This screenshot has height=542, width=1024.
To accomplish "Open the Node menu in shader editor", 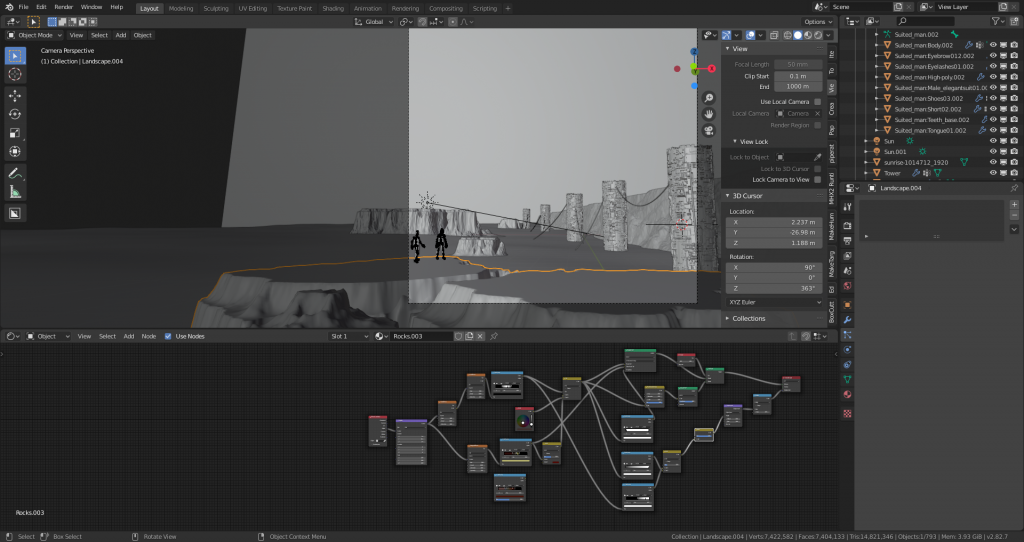I will tap(148, 336).
